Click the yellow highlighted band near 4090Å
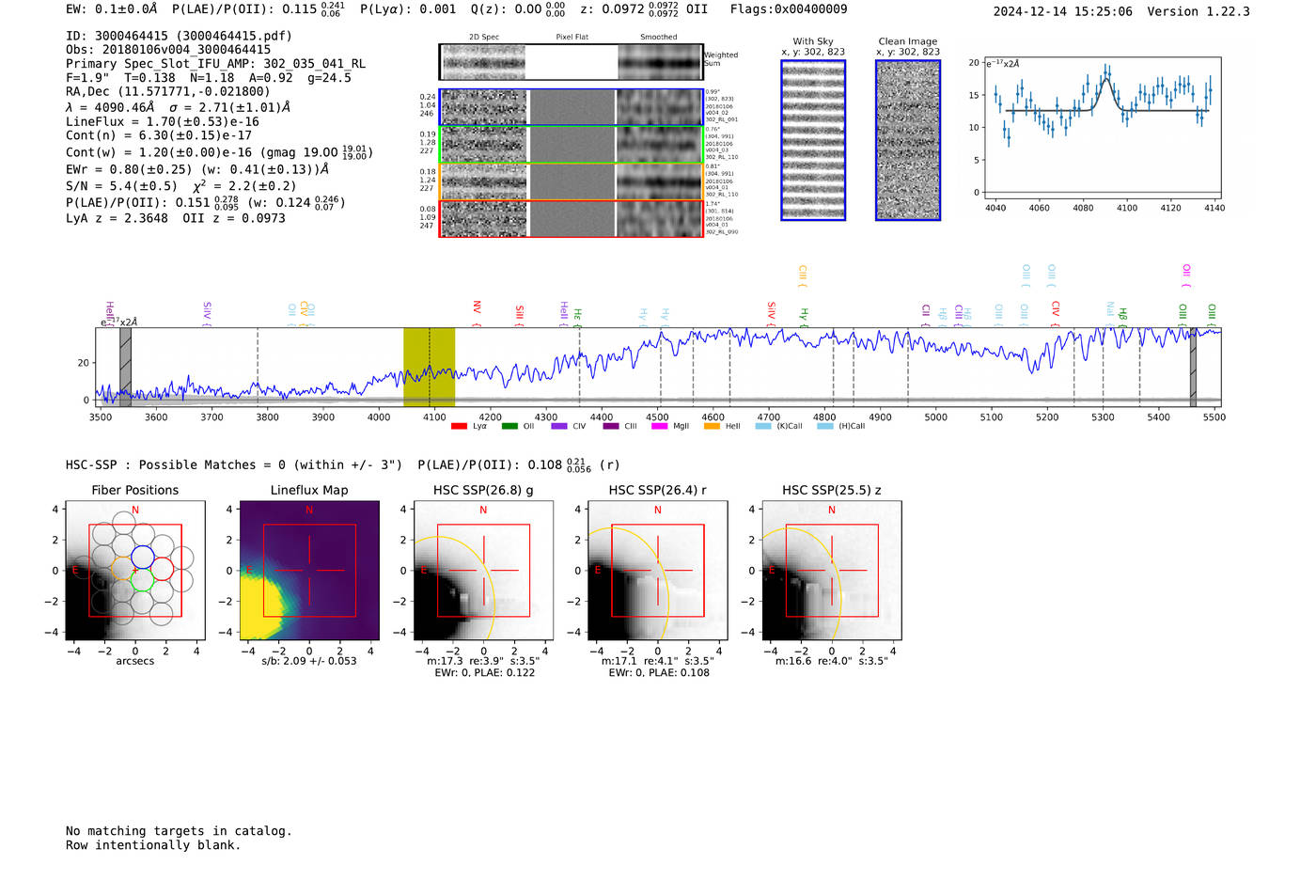 tap(429, 367)
